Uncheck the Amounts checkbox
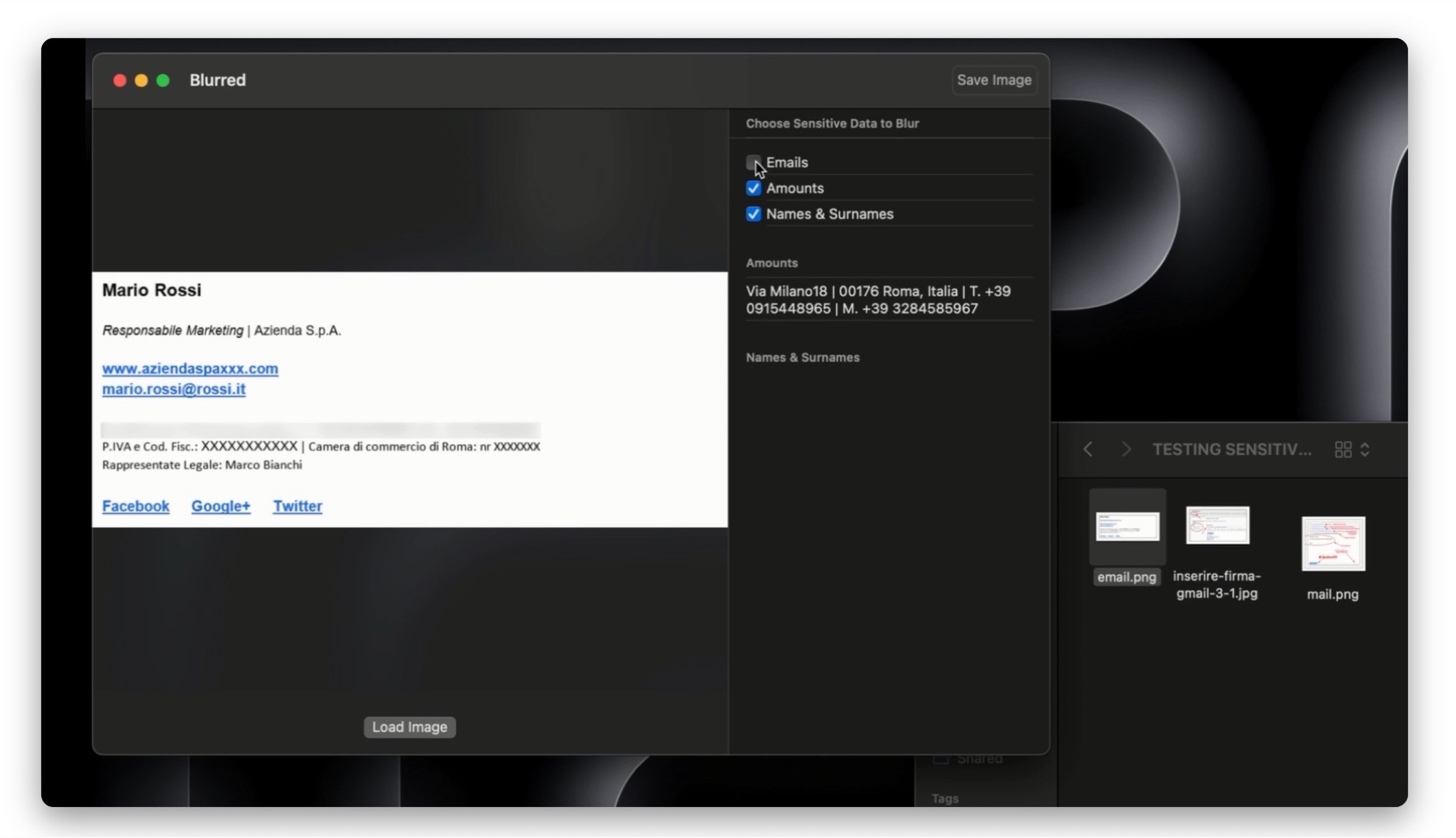Screen dimensions: 1456x838 click(x=753, y=188)
